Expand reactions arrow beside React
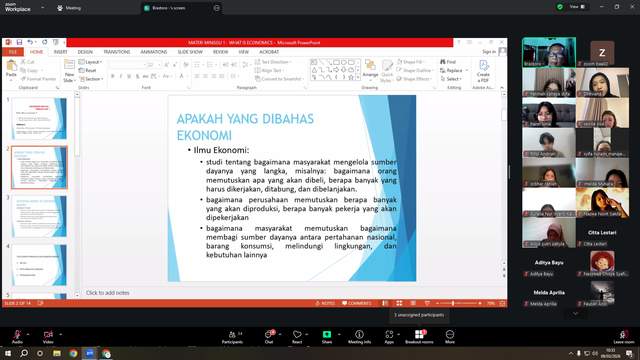Viewport: 640px width, 360px height. coord(307,334)
